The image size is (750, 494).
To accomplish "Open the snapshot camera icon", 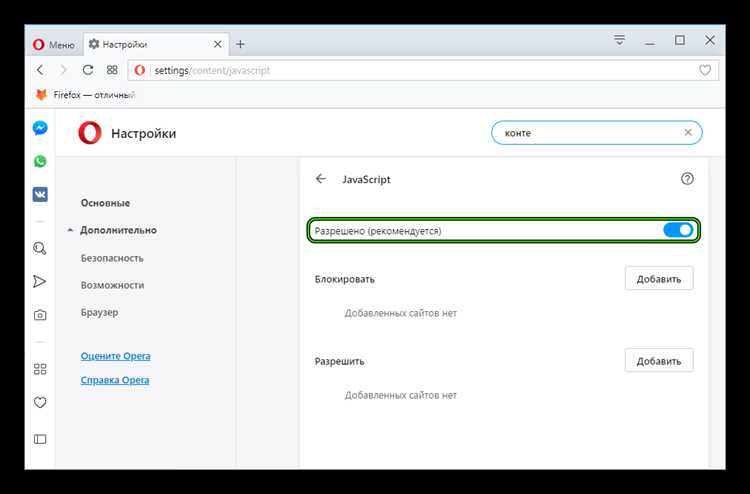I will pyautogui.click(x=40, y=315).
